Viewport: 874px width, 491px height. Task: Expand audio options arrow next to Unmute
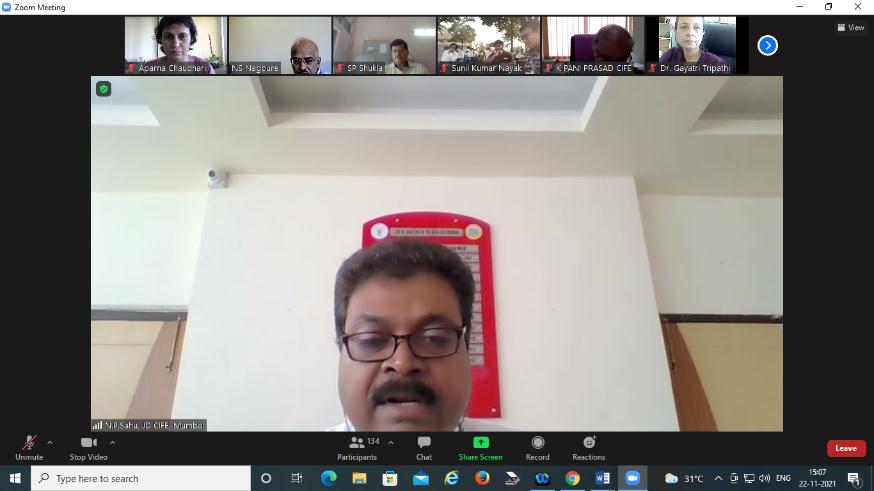tap(50, 442)
